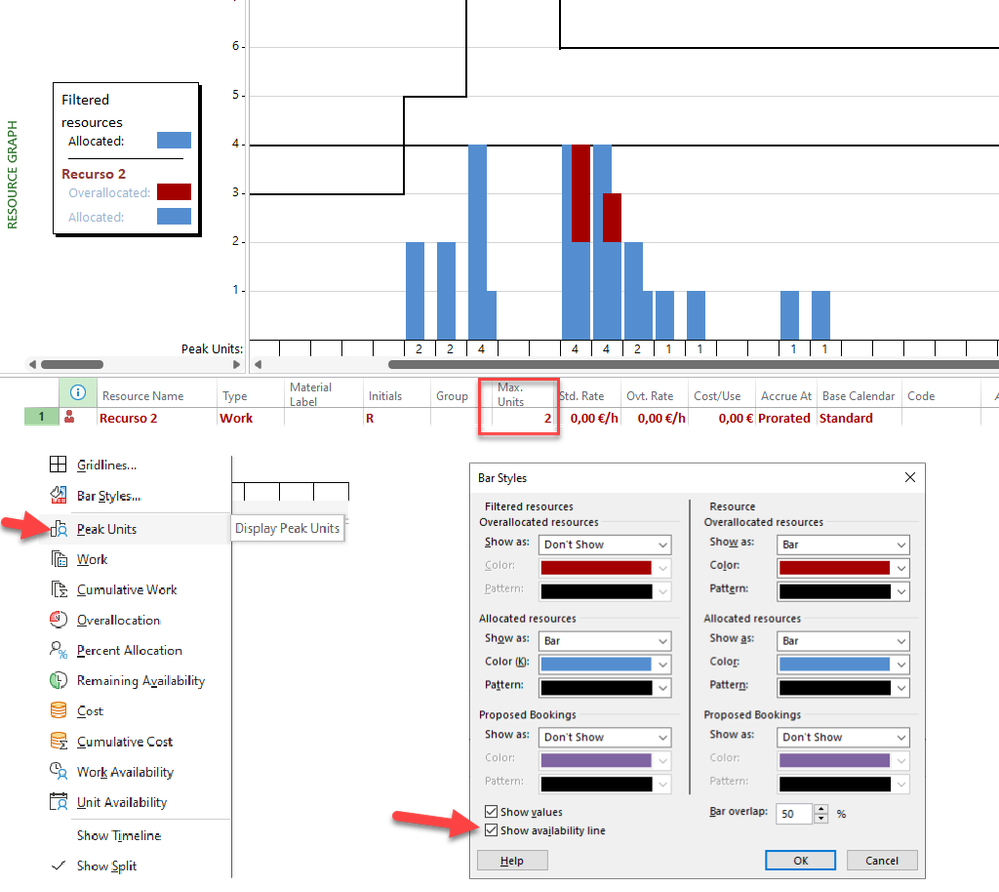Choose Remaining Availability menu entry
The image size is (999, 892).
[x=141, y=680]
